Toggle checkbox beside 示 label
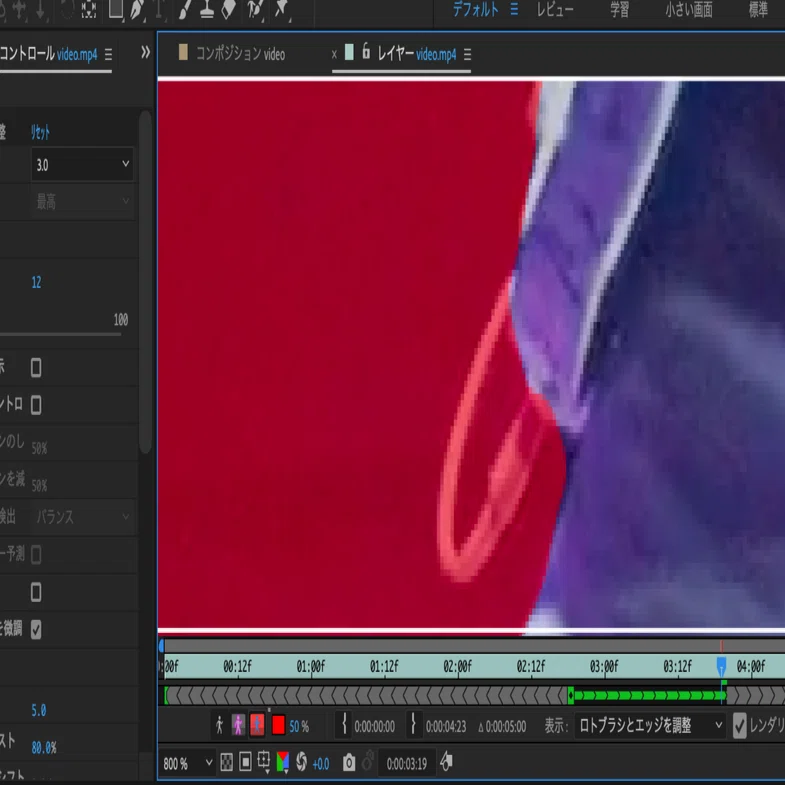Viewport: 785px width, 785px height. [36, 367]
